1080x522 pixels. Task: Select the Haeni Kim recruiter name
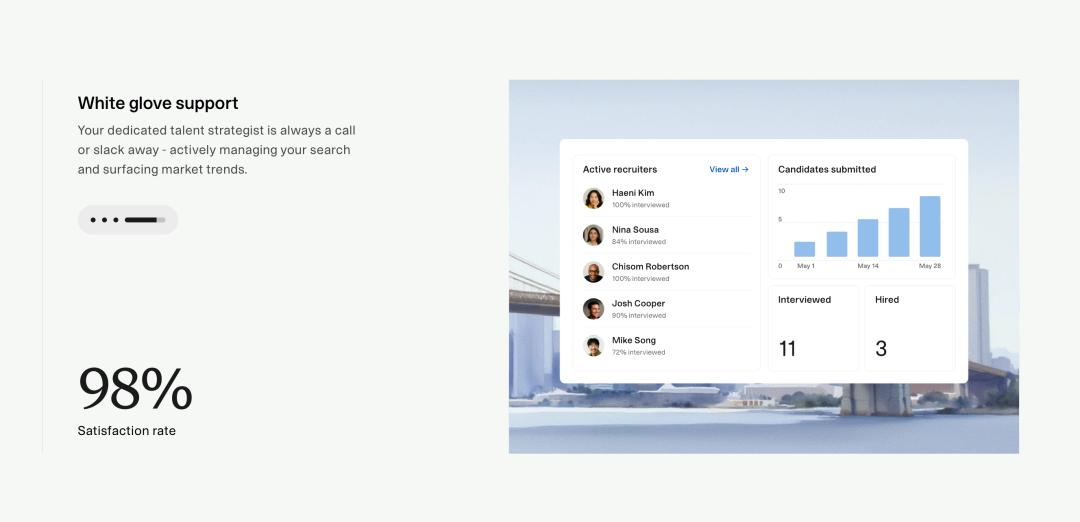pyautogui.click(x=633, y=193)
